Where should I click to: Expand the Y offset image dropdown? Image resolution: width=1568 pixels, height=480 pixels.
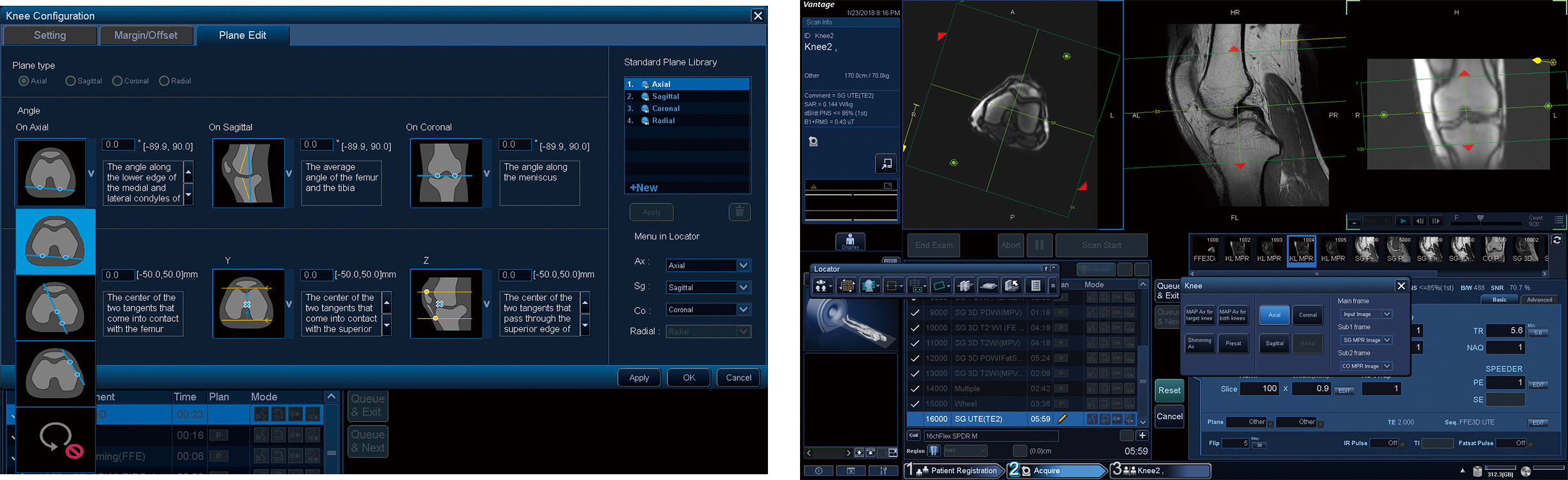pyautogui.click(x=289, y=304)
